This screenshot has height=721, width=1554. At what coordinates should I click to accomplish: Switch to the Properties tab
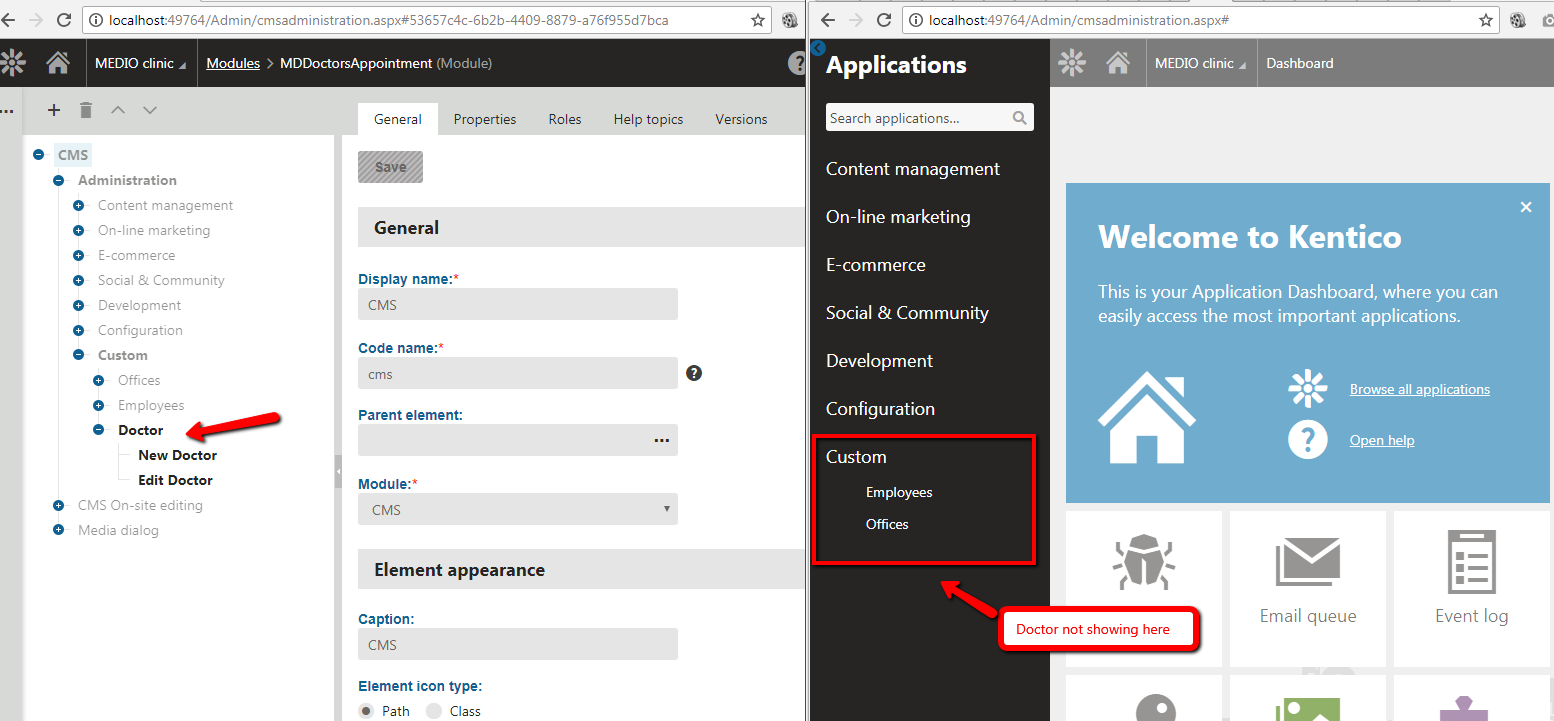coord(484,119)
